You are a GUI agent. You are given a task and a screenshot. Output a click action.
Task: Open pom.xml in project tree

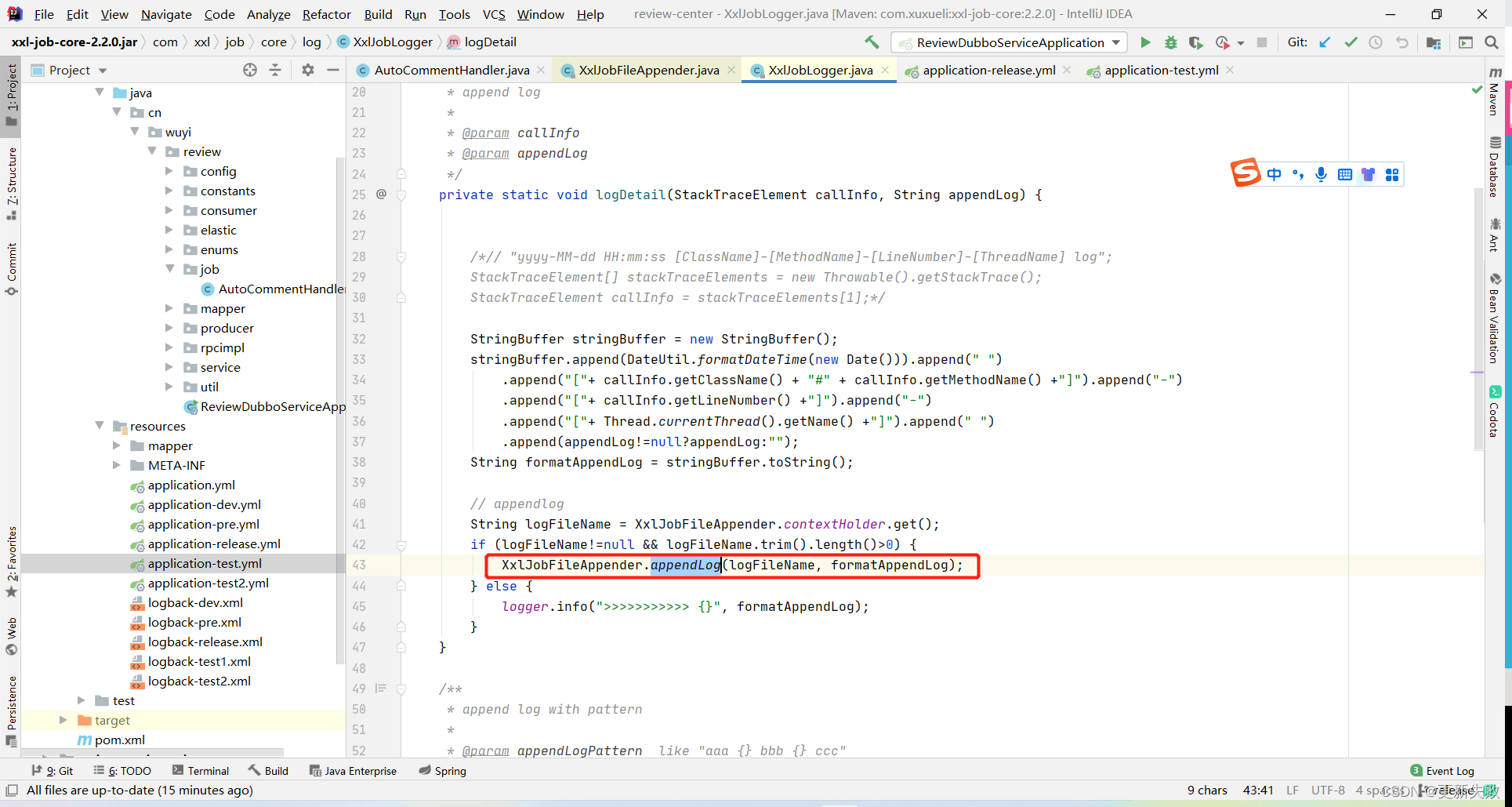(x=119, y=740)
